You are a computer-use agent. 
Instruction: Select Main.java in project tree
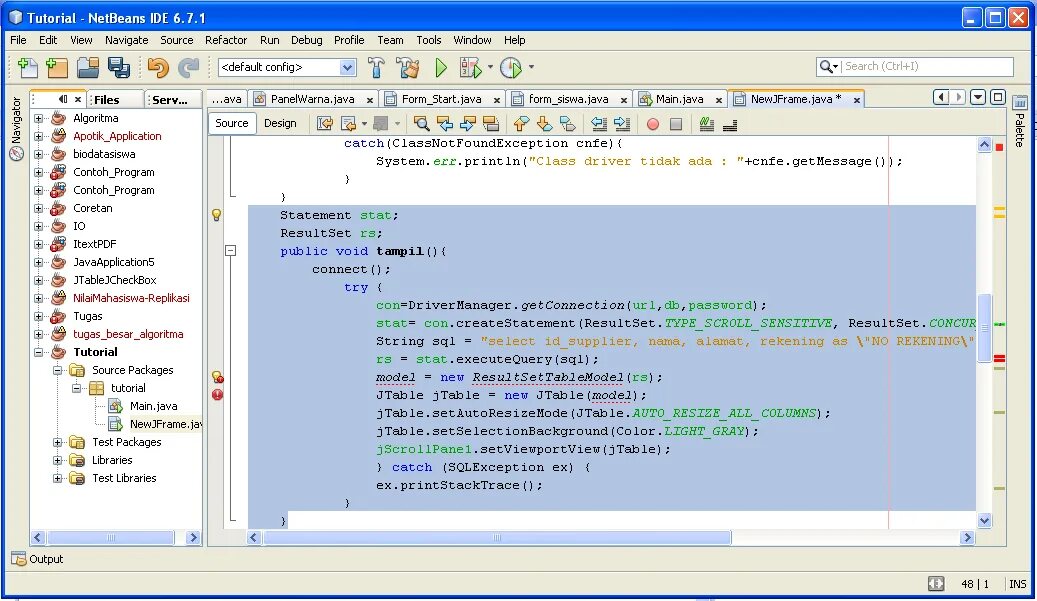tap(153, 406)
